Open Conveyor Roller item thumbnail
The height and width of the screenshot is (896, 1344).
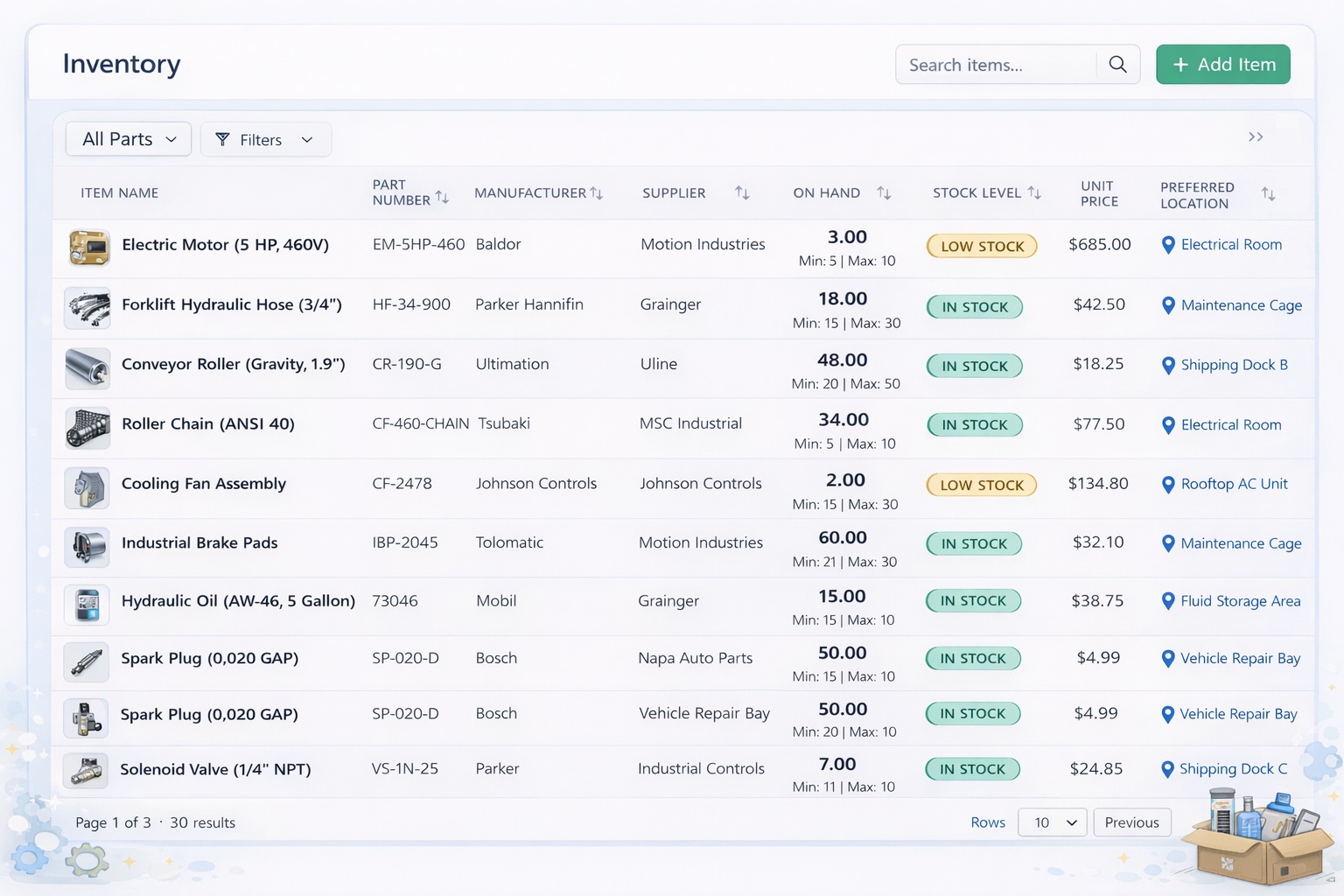(87, 367)
